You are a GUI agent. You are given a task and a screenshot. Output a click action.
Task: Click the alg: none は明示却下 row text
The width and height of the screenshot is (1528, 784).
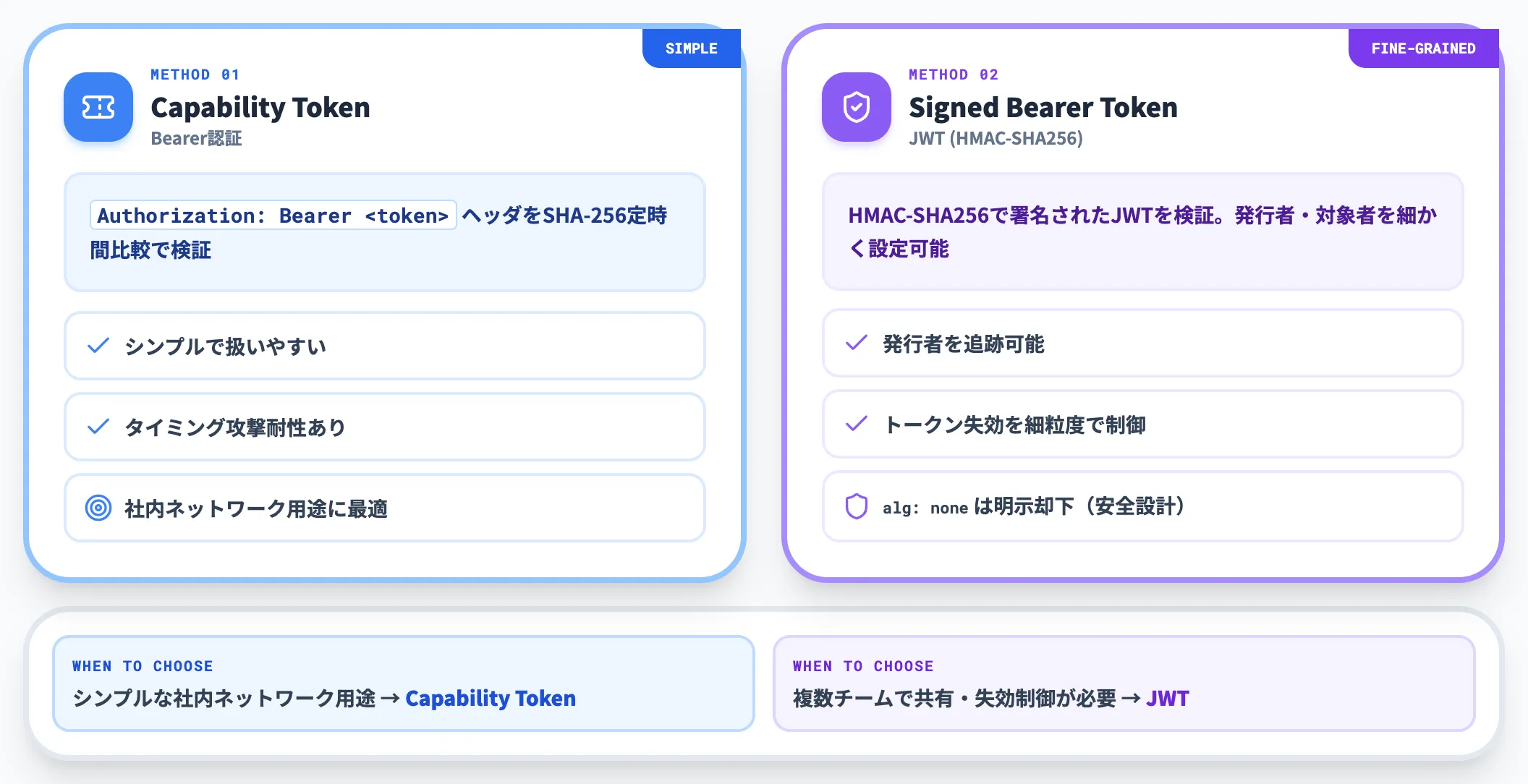(1034, 506)
